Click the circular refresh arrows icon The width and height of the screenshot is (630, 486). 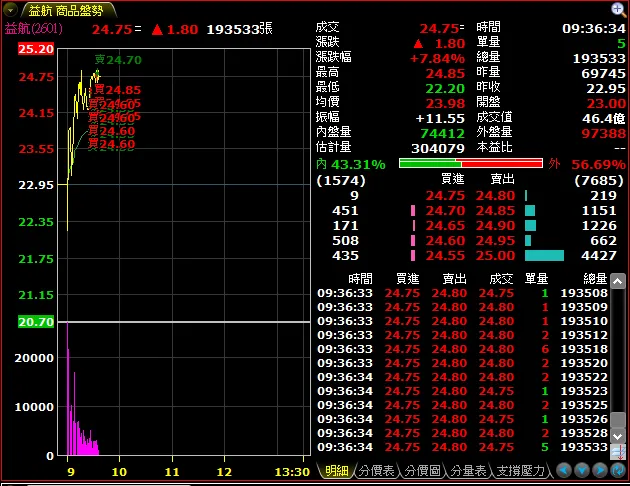point(618,470)
